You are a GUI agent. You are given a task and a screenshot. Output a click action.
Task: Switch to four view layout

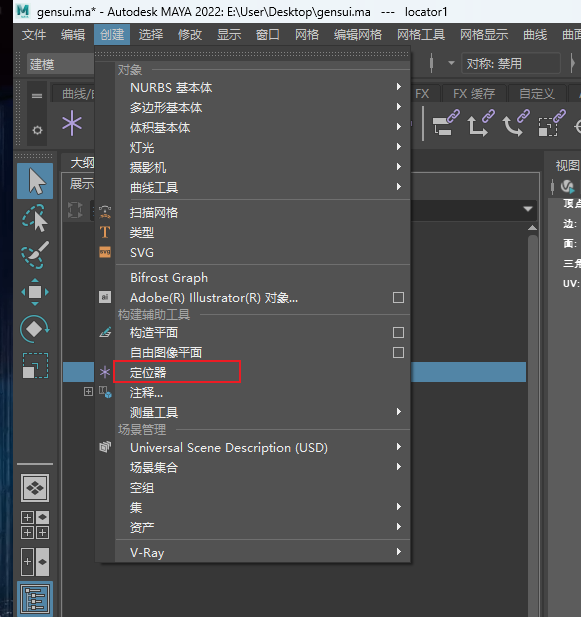35,525
